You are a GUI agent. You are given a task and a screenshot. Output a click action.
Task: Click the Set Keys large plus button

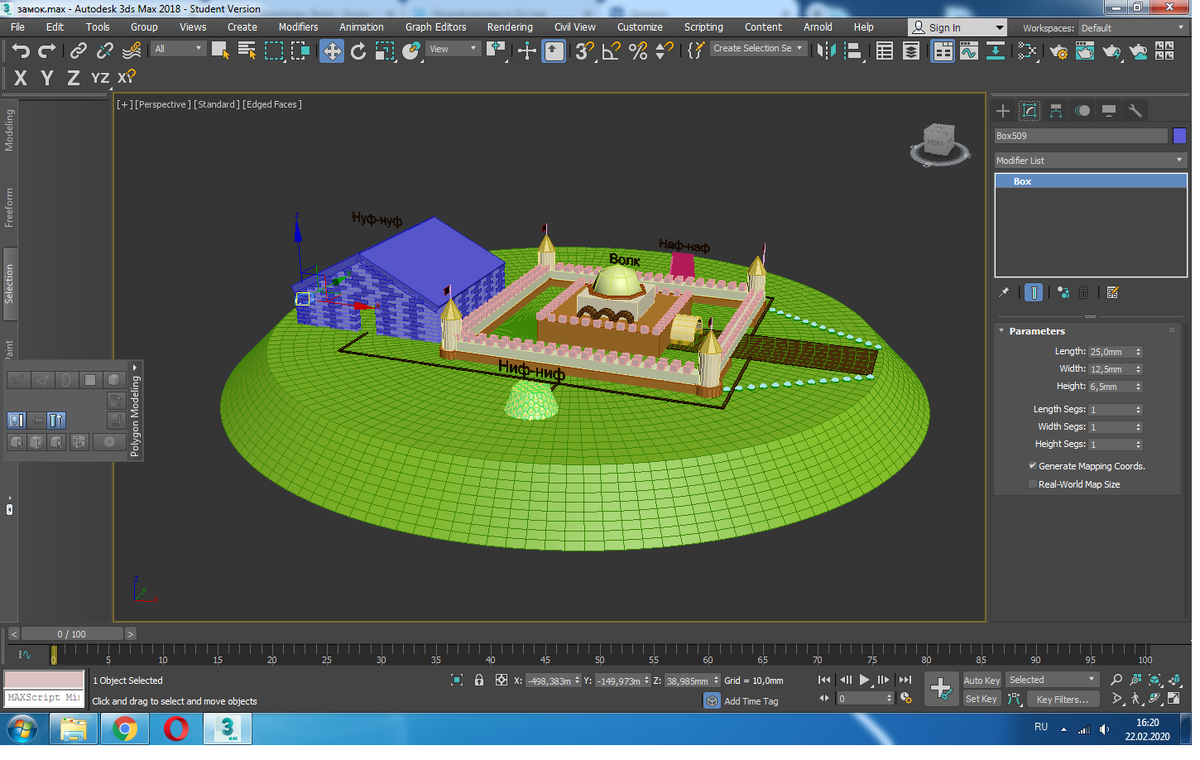tap(941, 689)
